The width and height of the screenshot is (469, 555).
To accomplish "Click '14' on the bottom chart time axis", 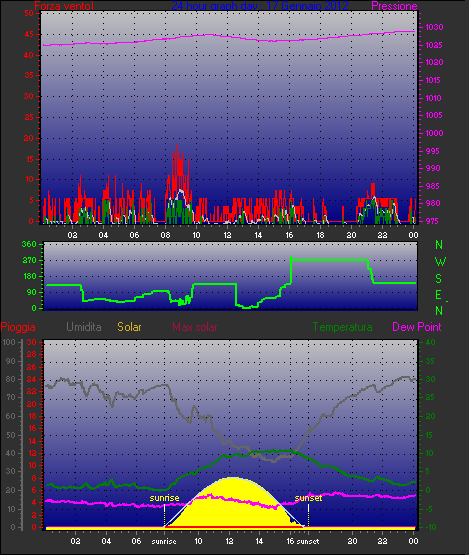I will [x=259, y=541].
